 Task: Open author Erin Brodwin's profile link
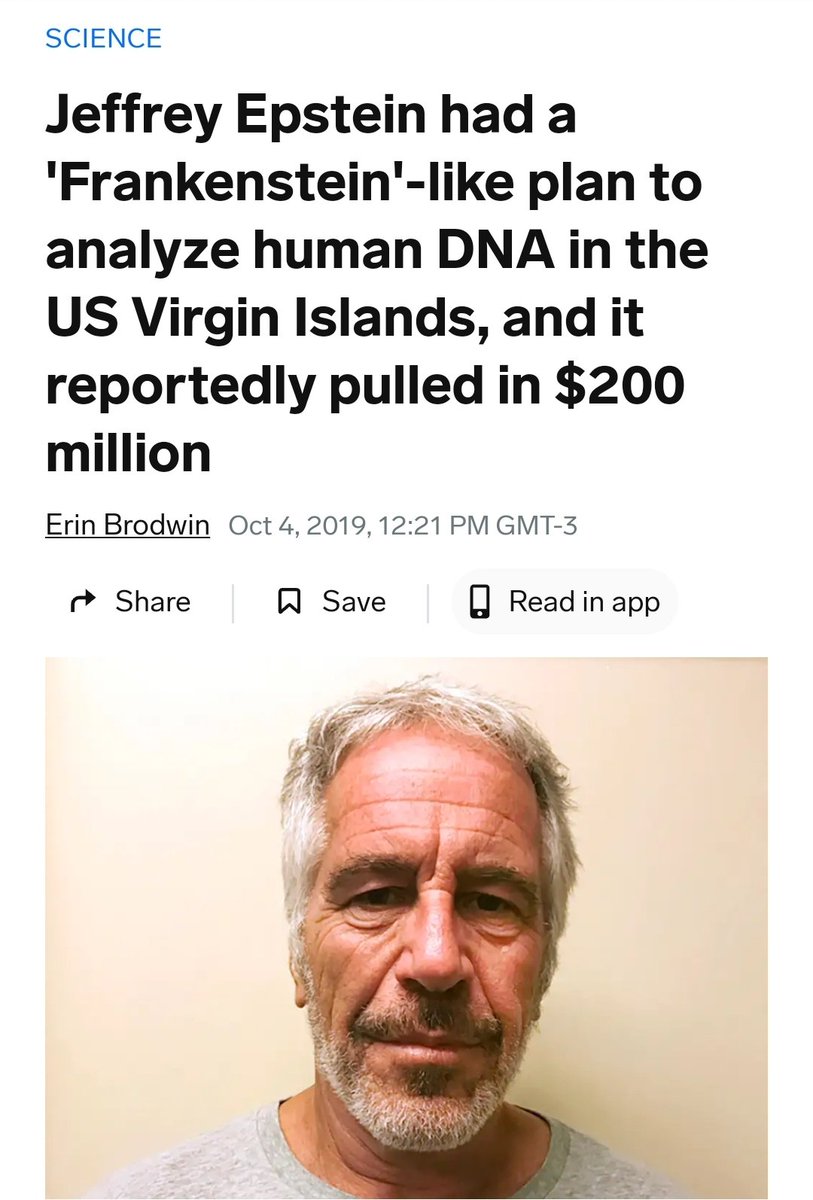pyautogui.click(x=127, y=525)
